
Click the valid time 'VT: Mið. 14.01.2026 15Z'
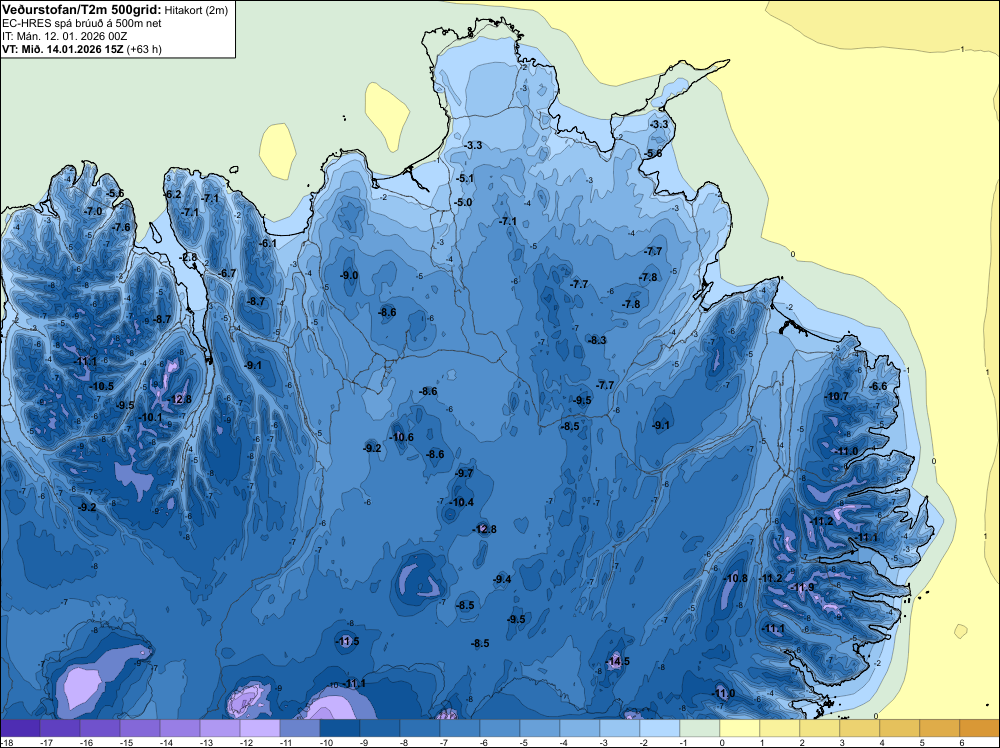[x=62, y=49]
